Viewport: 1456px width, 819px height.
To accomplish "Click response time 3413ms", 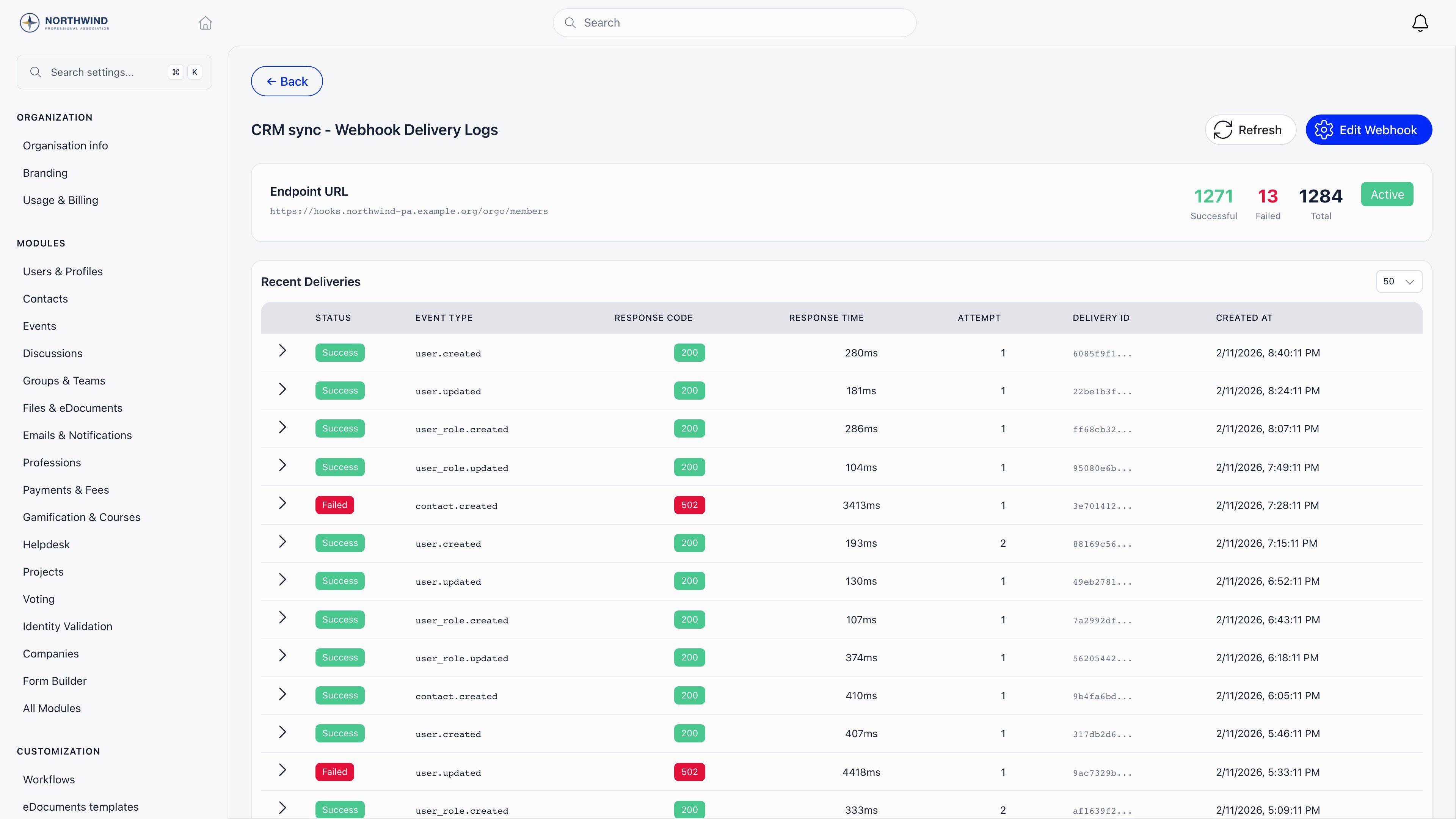I will 861,505.
